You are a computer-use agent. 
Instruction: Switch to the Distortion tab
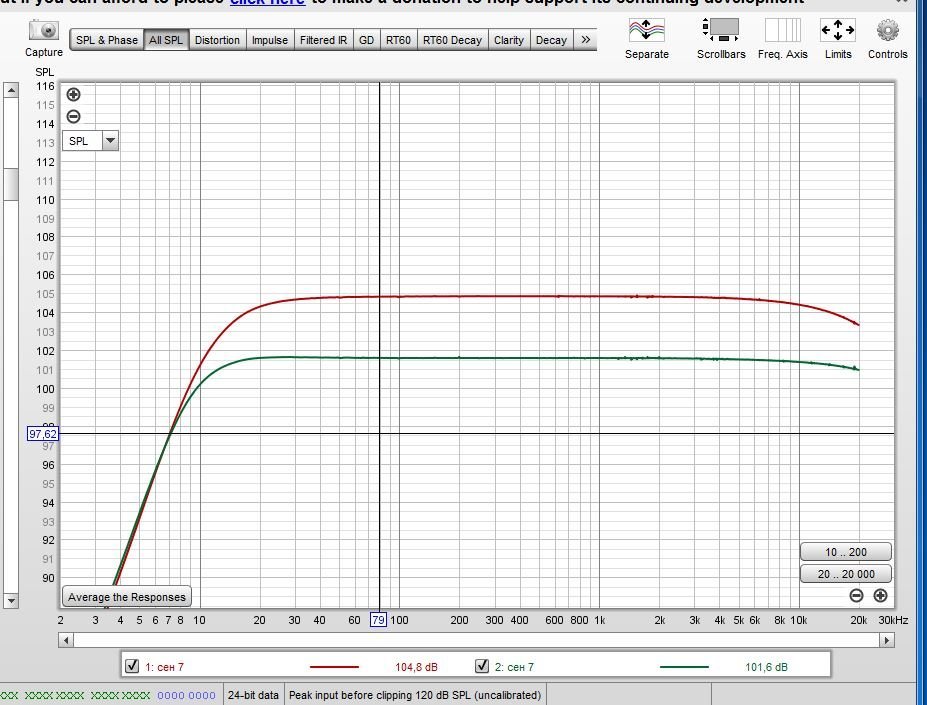[217, 40]
